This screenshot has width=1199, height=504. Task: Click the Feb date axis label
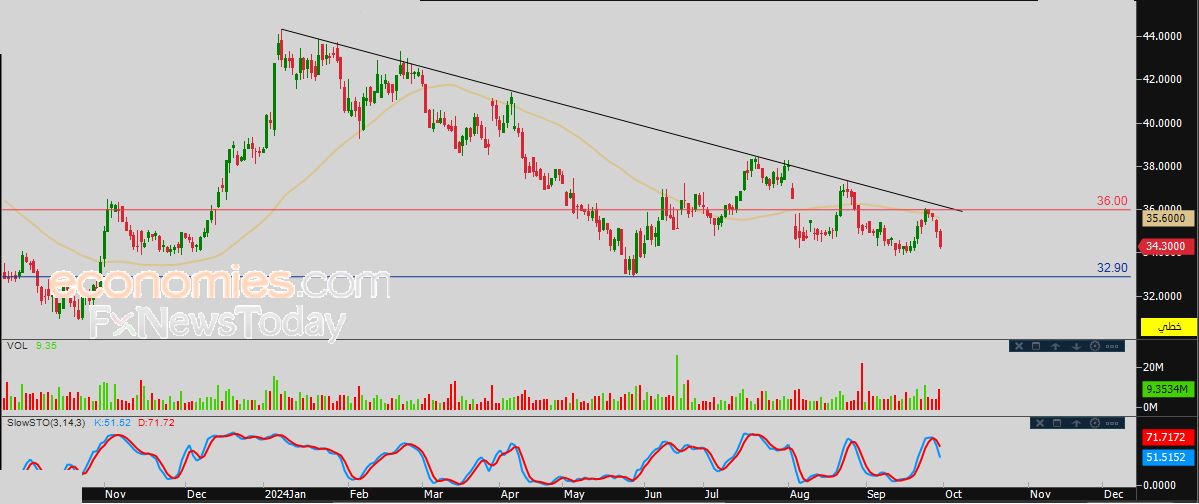click(359, 495)
